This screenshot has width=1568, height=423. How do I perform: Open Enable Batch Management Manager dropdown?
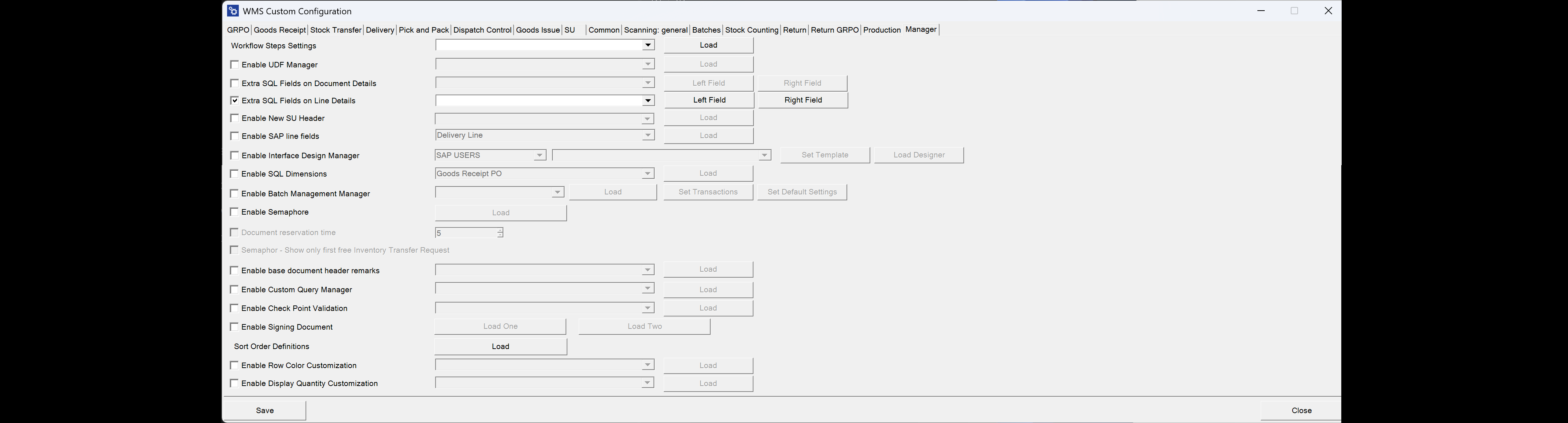(557, 192)
